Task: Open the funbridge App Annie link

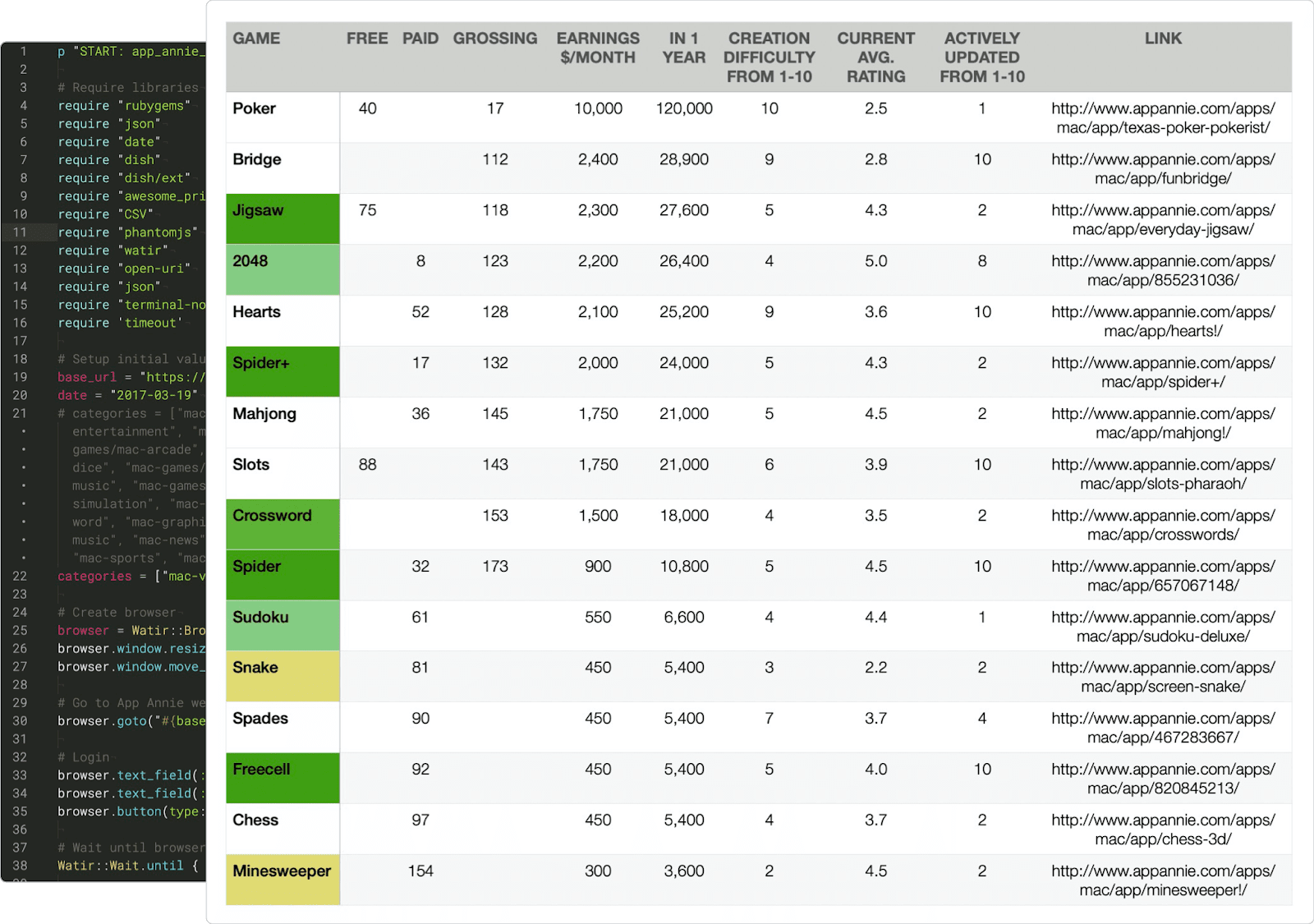Action: pyautogui.click(x=1163, y=169)
